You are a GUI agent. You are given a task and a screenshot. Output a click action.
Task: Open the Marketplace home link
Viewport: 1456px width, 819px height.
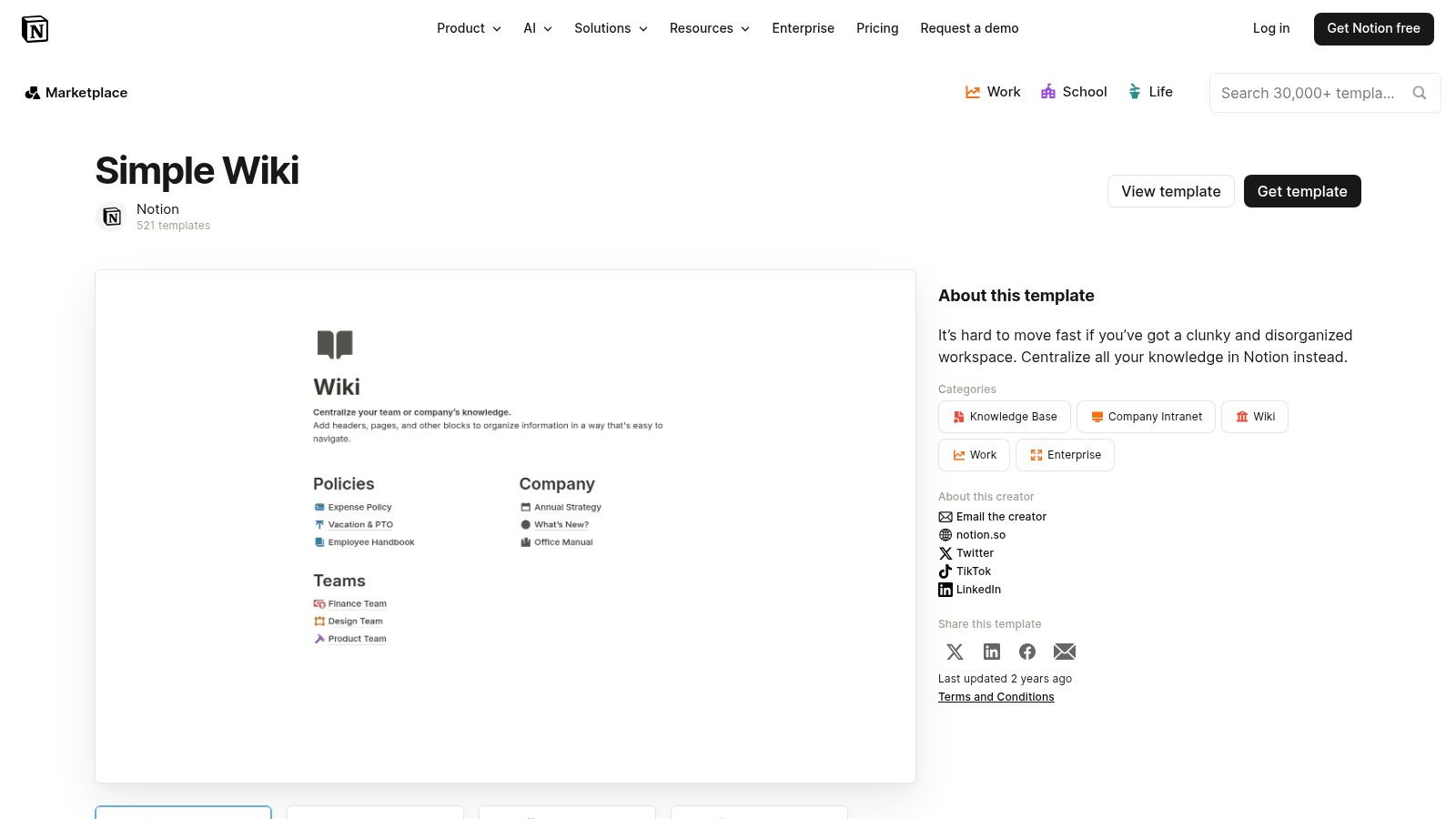pos(76,93)
